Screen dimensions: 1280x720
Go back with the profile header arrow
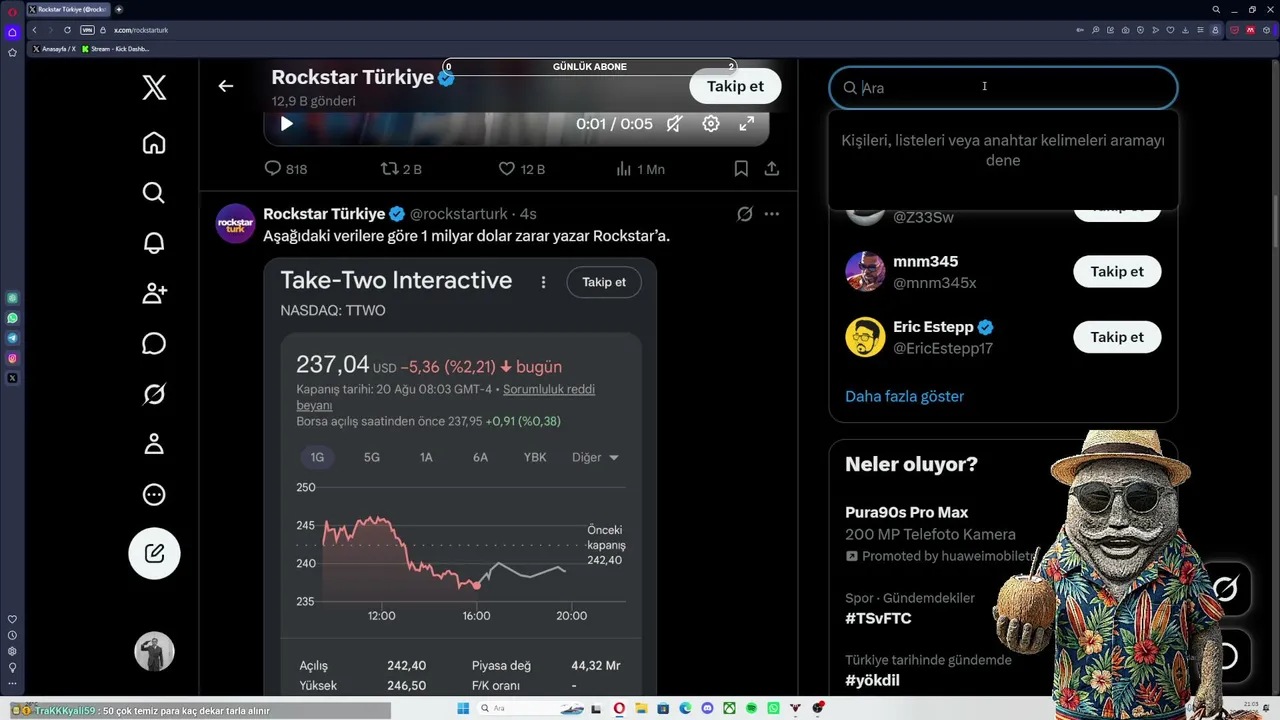click(226, 86)
